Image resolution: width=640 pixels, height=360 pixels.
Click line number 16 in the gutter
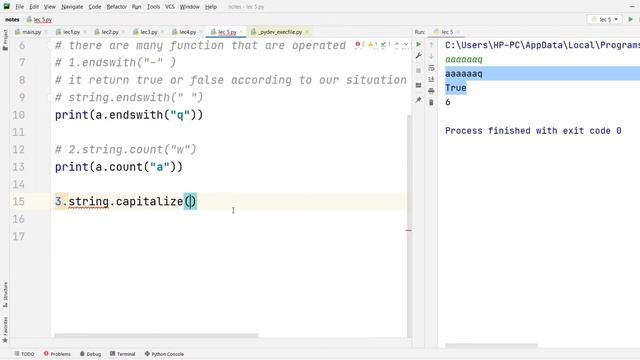click(x=18, y=219)
